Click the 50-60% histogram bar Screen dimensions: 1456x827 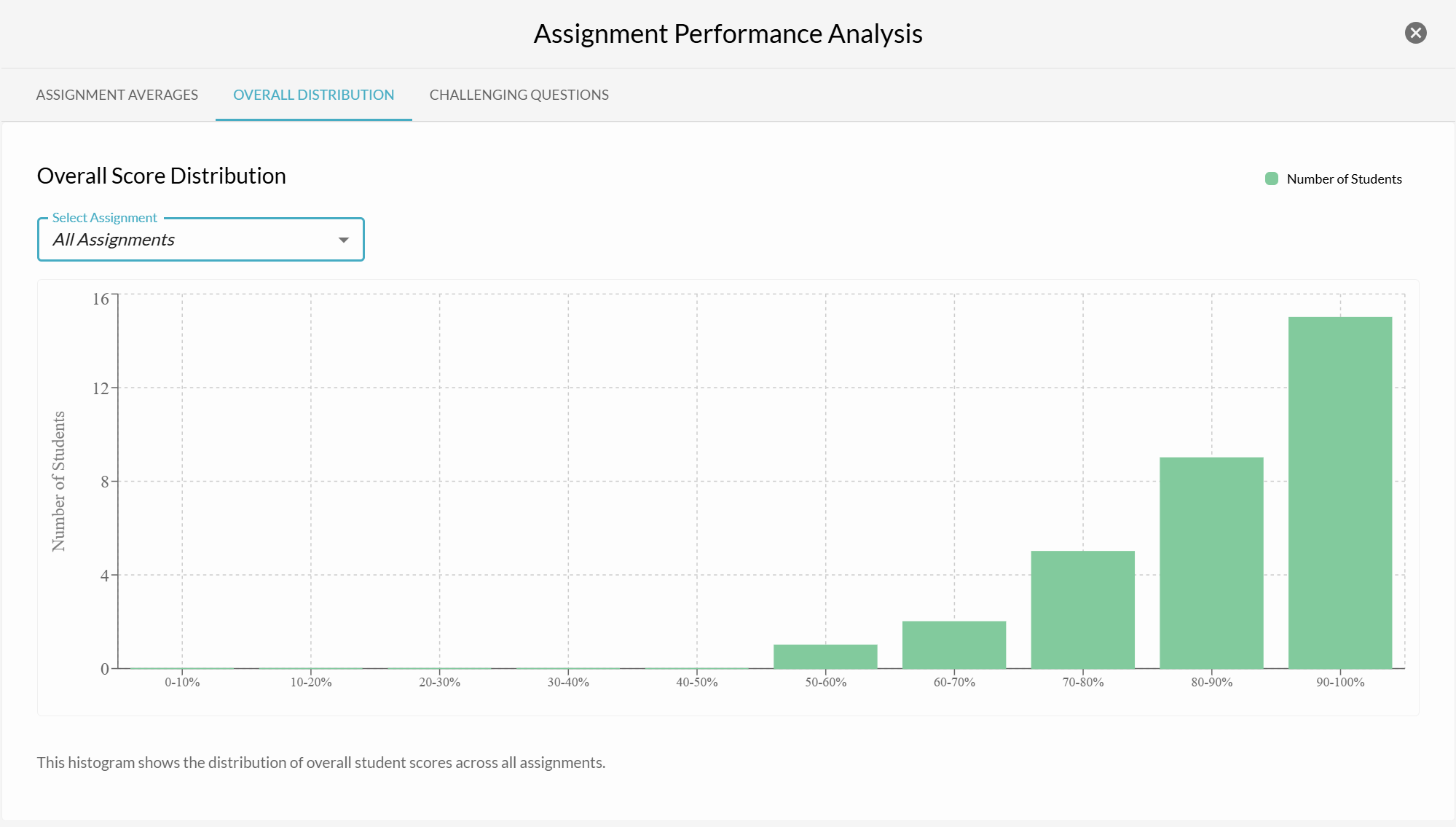825,656
